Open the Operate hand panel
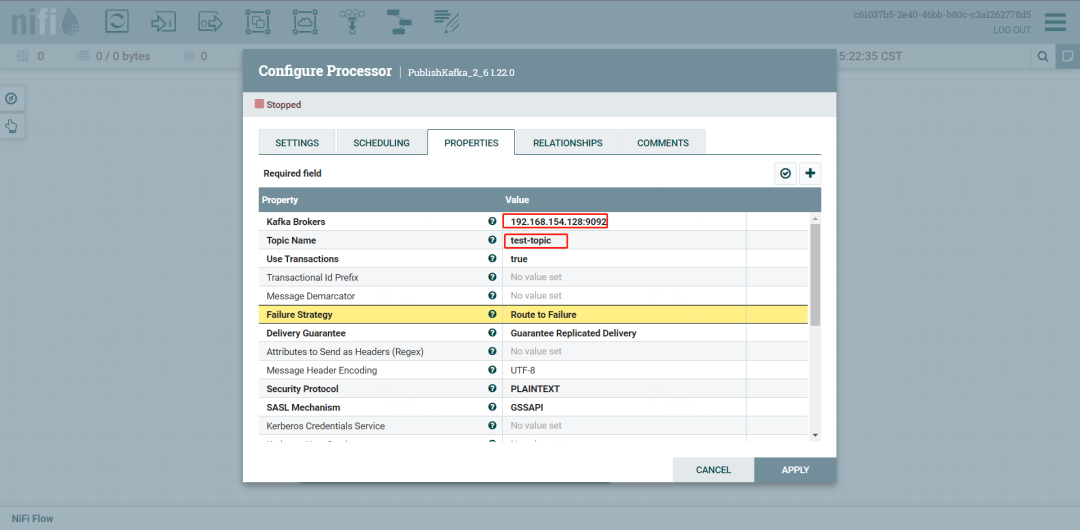 pos(10,125)
